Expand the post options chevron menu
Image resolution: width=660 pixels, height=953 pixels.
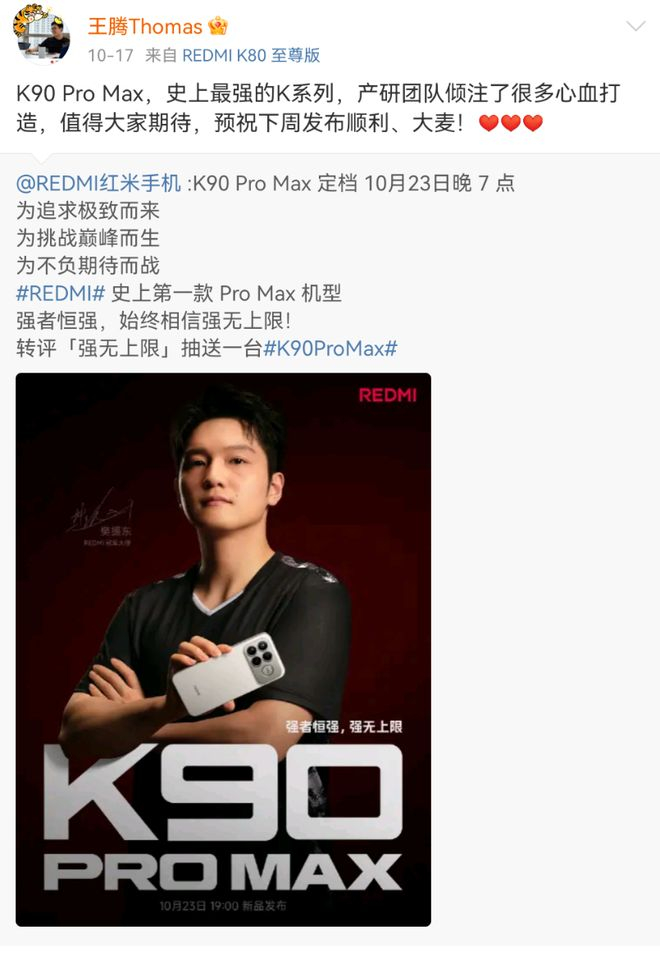[x=636, y=26]
